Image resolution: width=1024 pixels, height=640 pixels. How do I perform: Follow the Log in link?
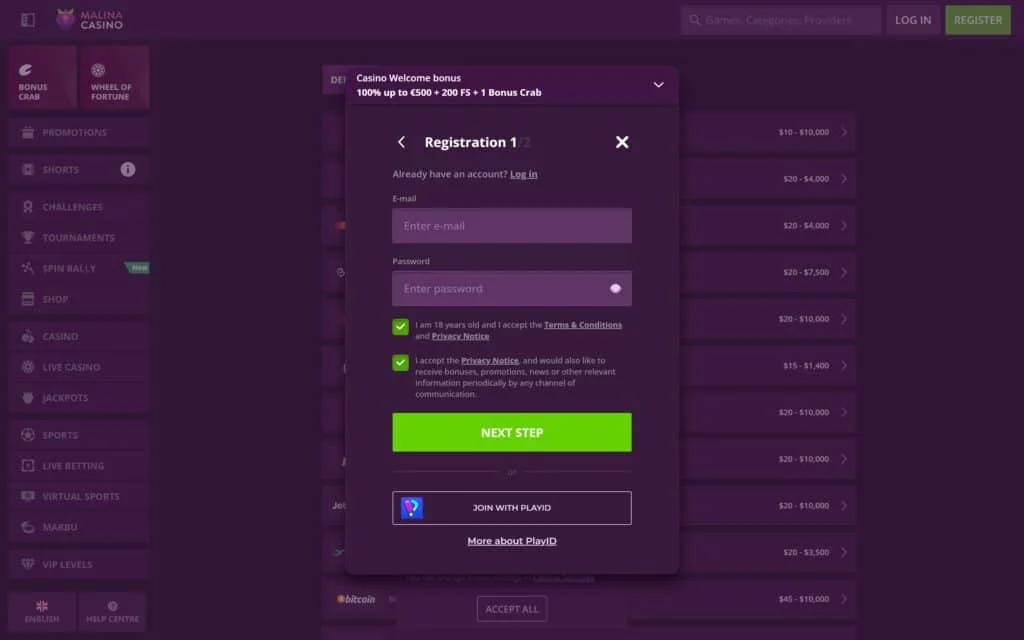click(x=524, y=174)
